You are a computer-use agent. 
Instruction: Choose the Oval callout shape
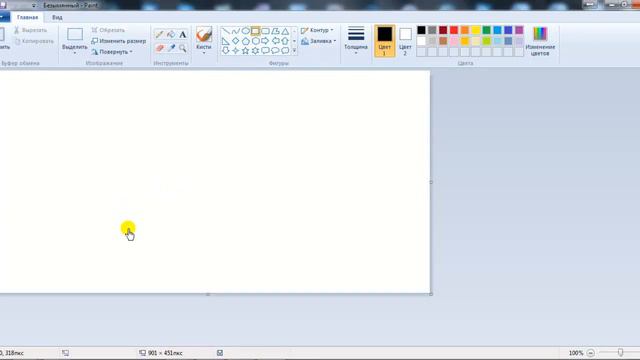pos(275,51)
